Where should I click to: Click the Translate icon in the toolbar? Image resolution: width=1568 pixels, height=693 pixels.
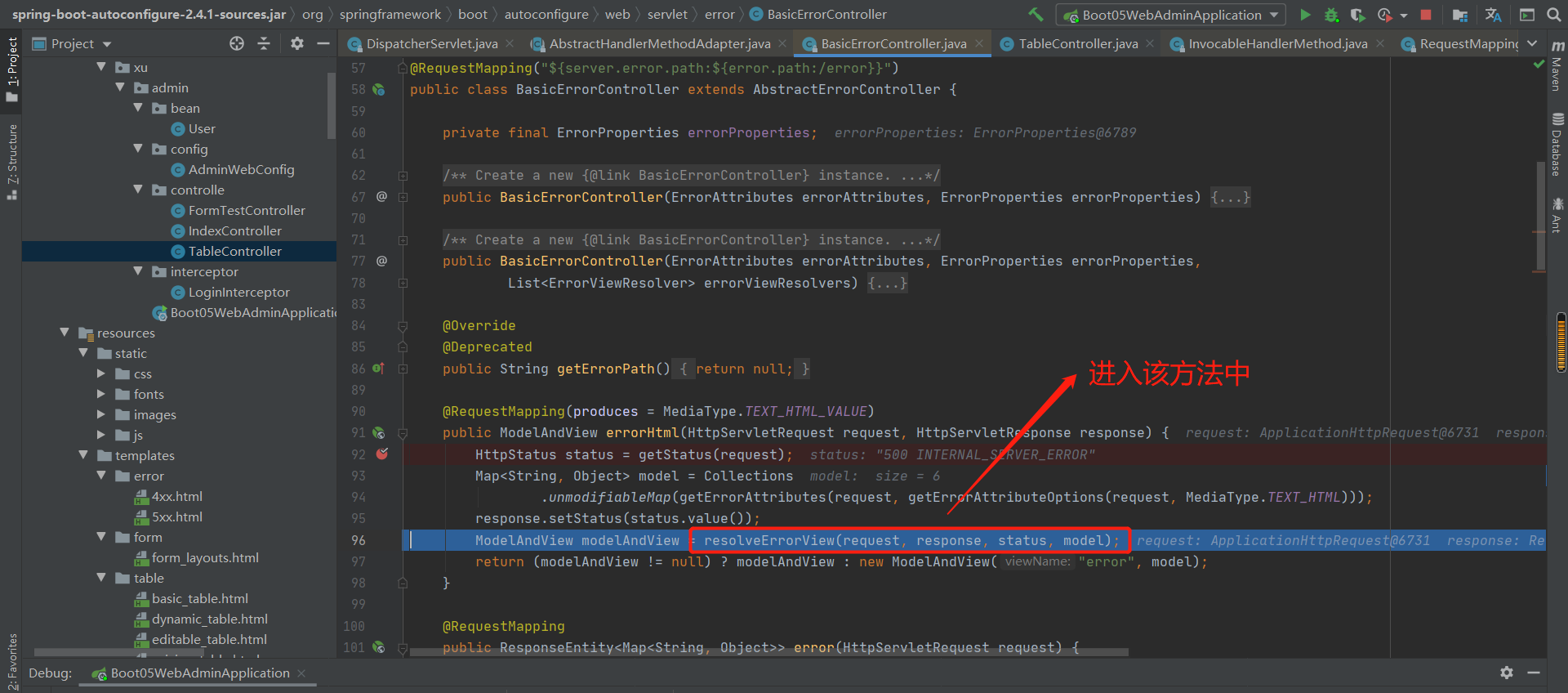coord(1493,15)
